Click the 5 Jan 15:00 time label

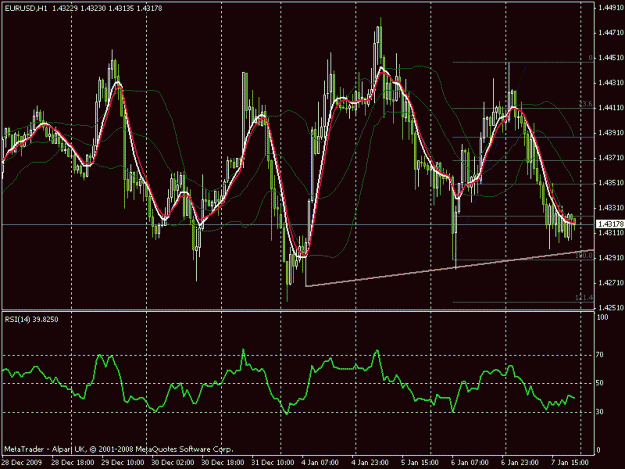[x=420, y=463]
